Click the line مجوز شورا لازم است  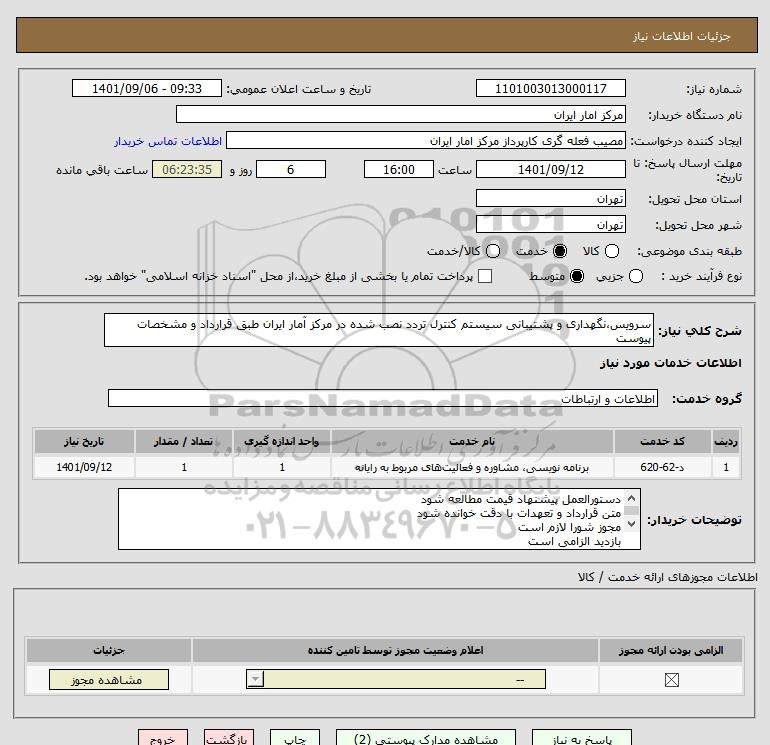point(569,527)
